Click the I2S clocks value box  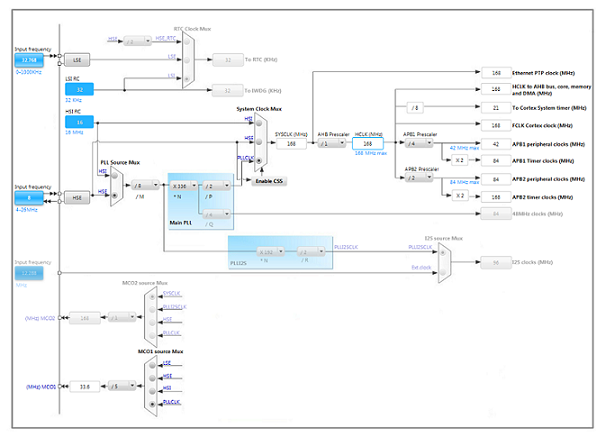point(496,262)
